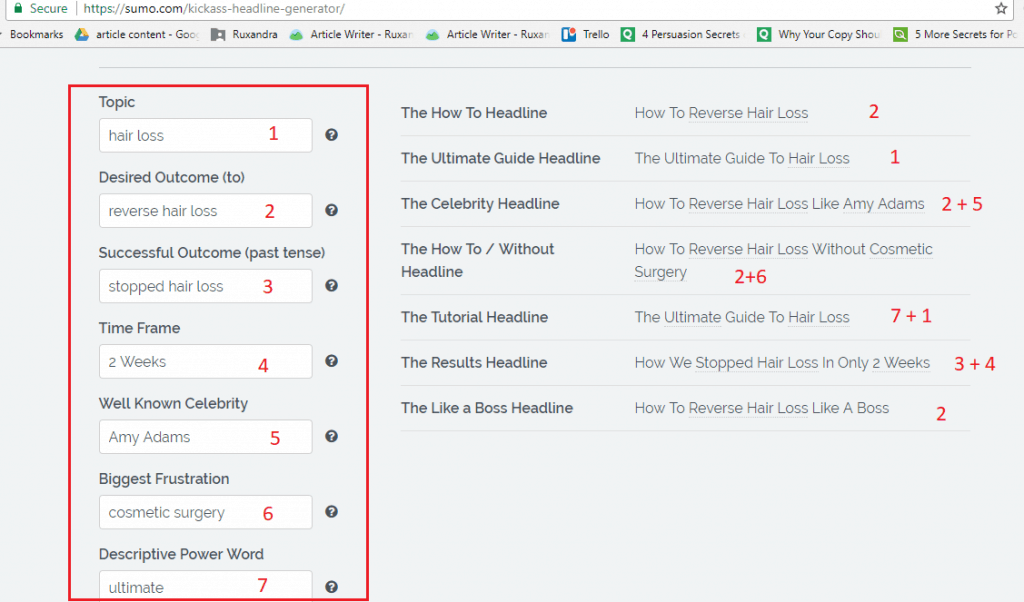Viewport: 1024px width, 602px height.
Task: Open the article content Google bookmark
Action: tap(139, 34)
